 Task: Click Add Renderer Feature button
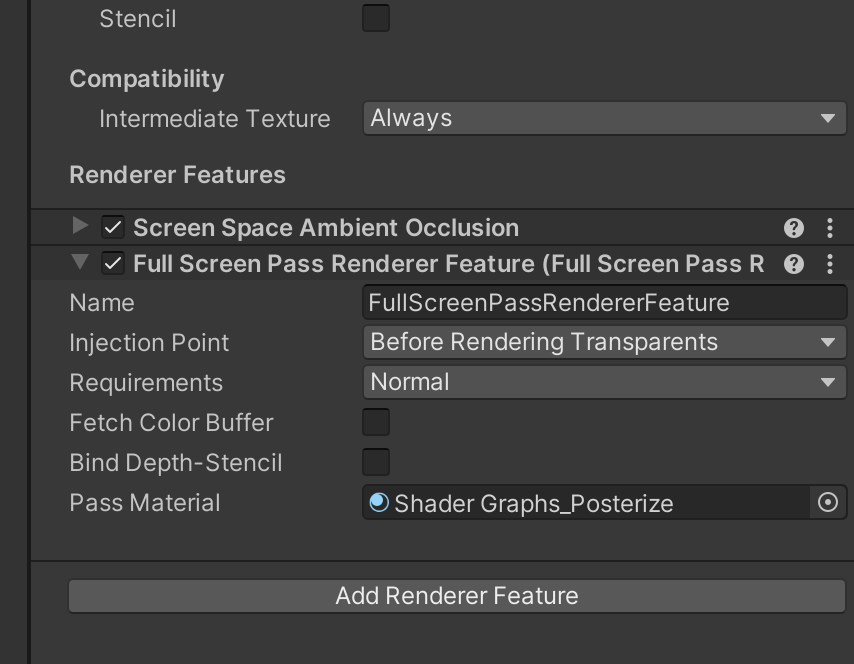457,596
